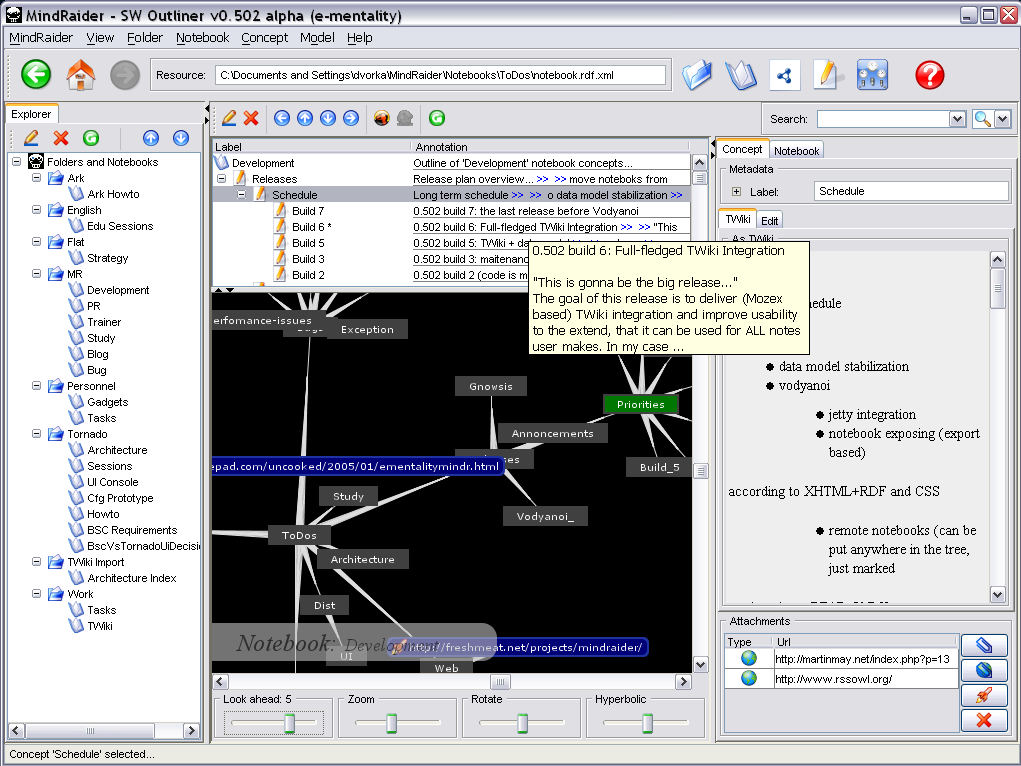This screenshot has height=766, width=1021.
Task: Expand the Label metadata plus box
Action: [x=736, y=191]
